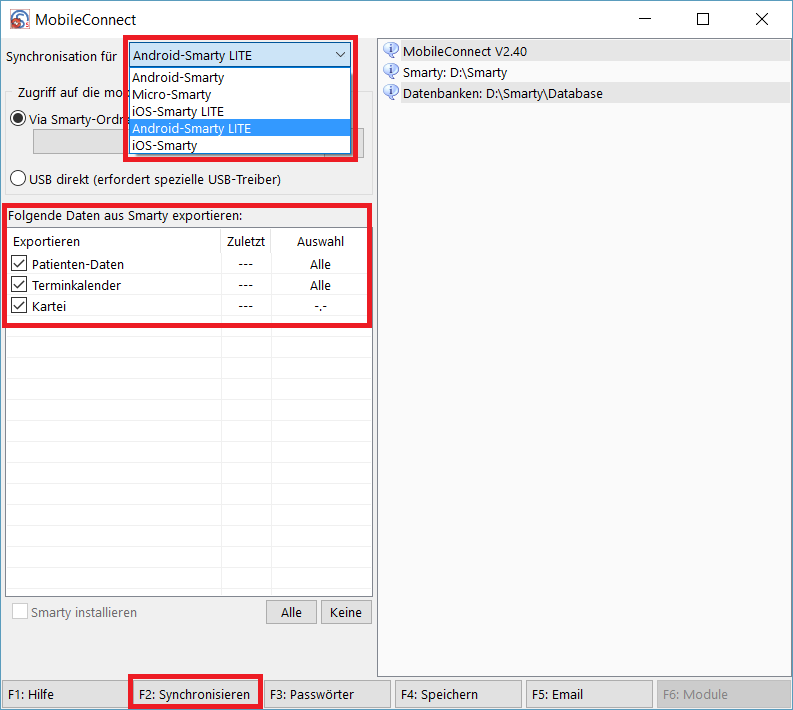
Task: Choose Micro-Smarty from the dropdown list
Action: pyautogui.click(x=240, y=95)
